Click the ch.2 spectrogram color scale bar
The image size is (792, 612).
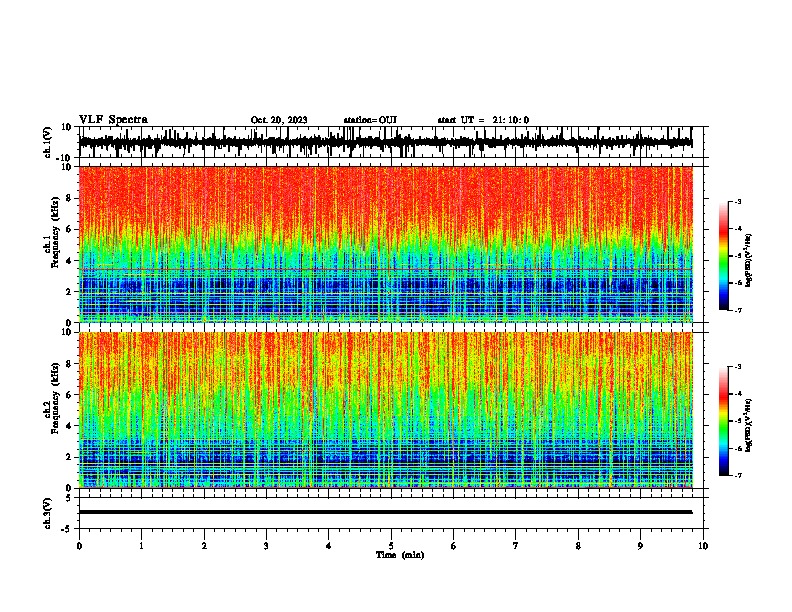click(x=724, y=421)
